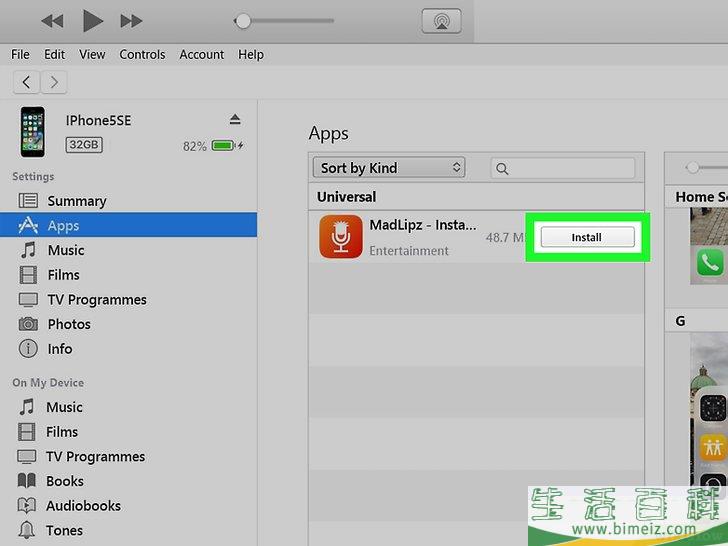The height and width of the screenshot is (546, 728).
Task: Open the AirPlay output button
Action: click(442, 21)
